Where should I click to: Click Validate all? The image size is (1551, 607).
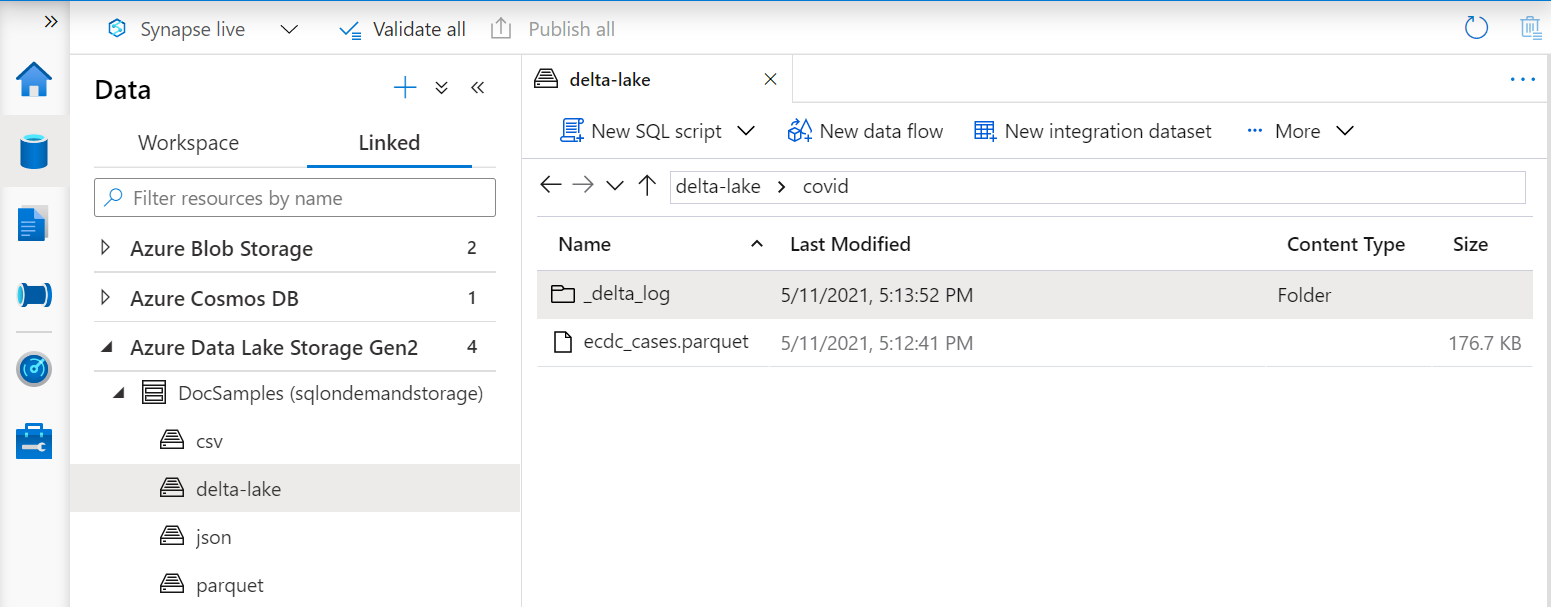pos(402,29)
